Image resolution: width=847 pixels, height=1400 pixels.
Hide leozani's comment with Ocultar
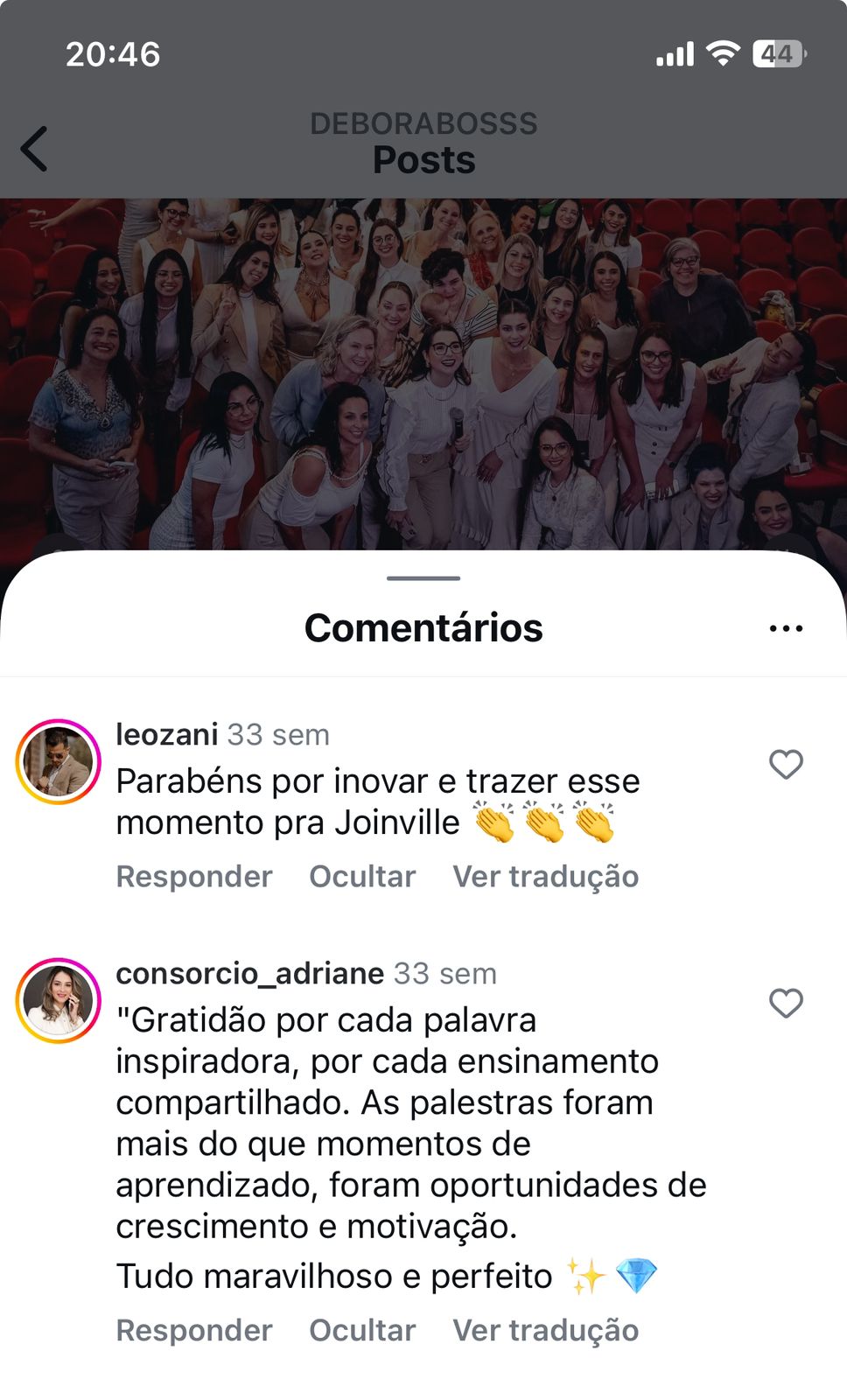[x=362, y=877]
